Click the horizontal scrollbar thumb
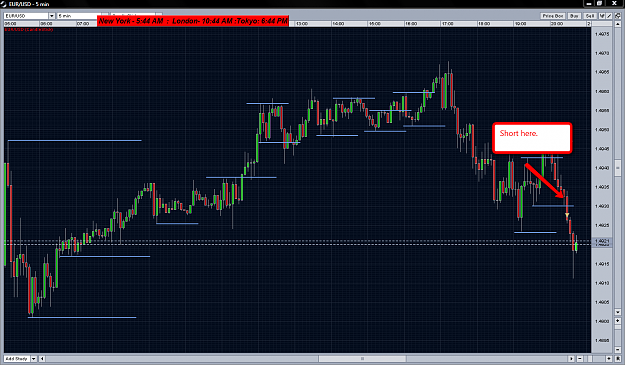 (362, 359)
